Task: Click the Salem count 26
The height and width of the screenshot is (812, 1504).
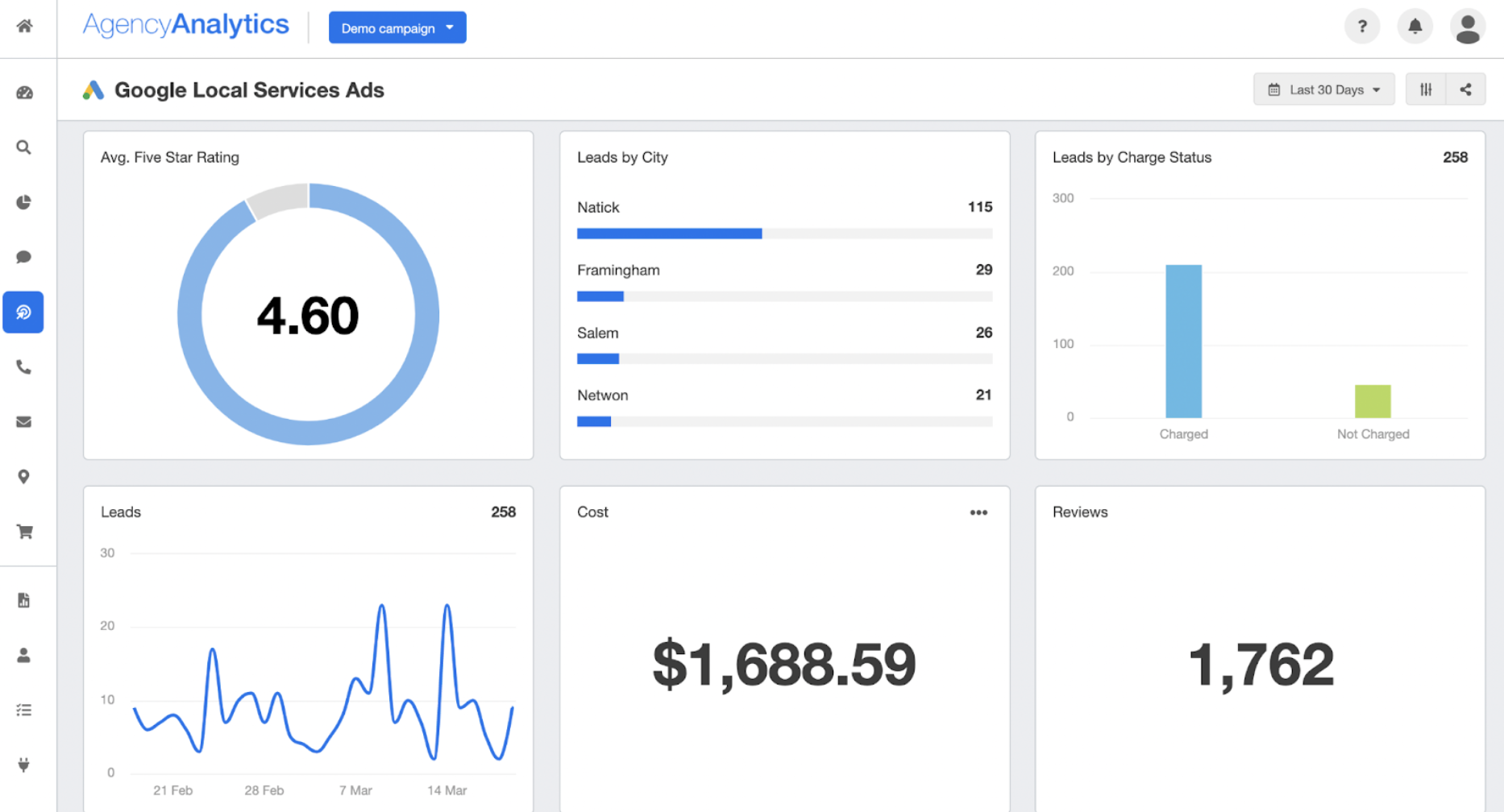Action: pyautogui.click(x=983, y=333)
